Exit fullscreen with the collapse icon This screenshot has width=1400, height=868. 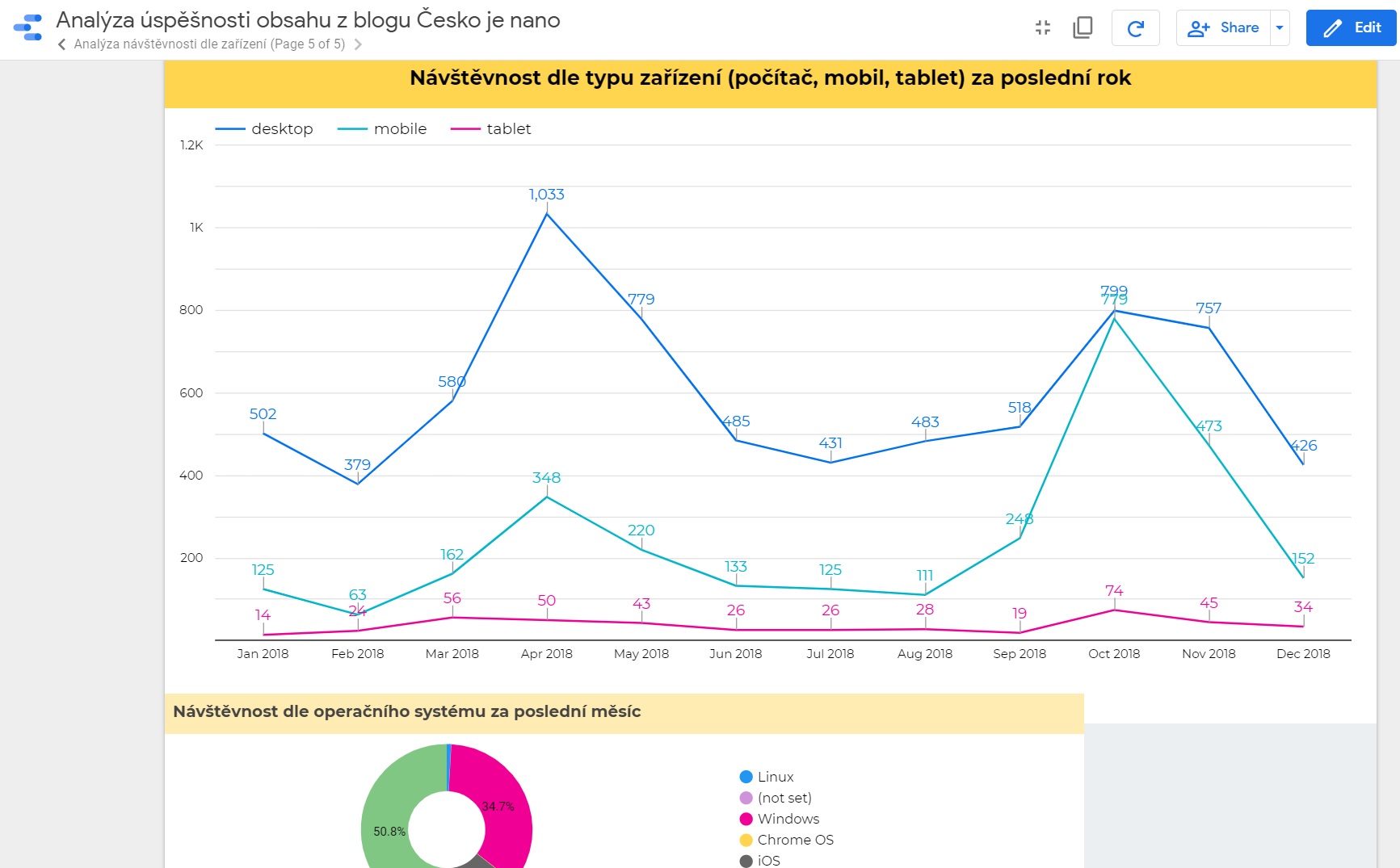[x=1043, y=27]
